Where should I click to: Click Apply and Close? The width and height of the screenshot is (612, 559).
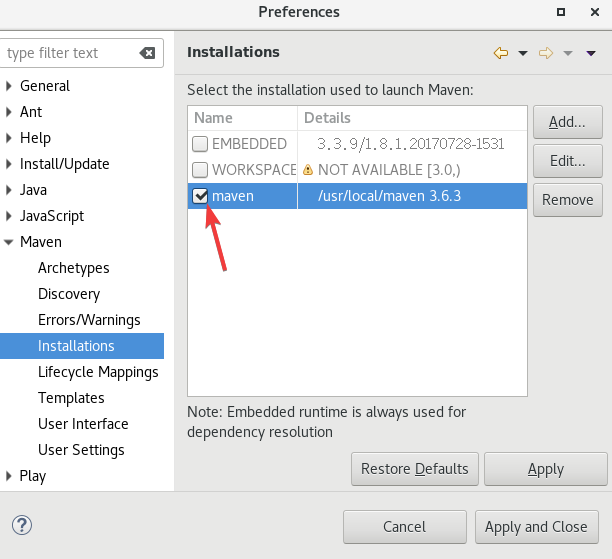pyautogui.click(x=536, y=527)
